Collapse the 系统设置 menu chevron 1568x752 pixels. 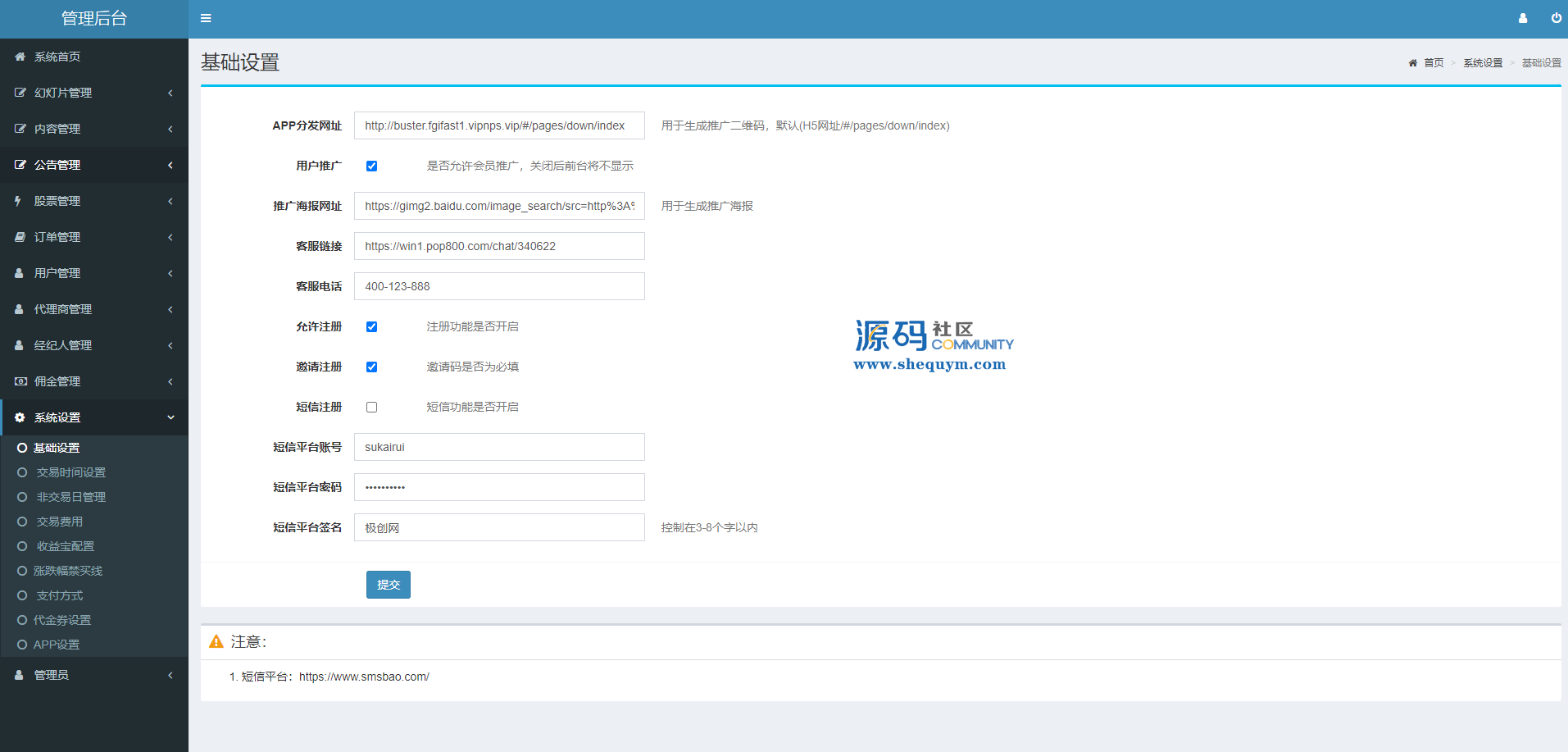[170, 417]
